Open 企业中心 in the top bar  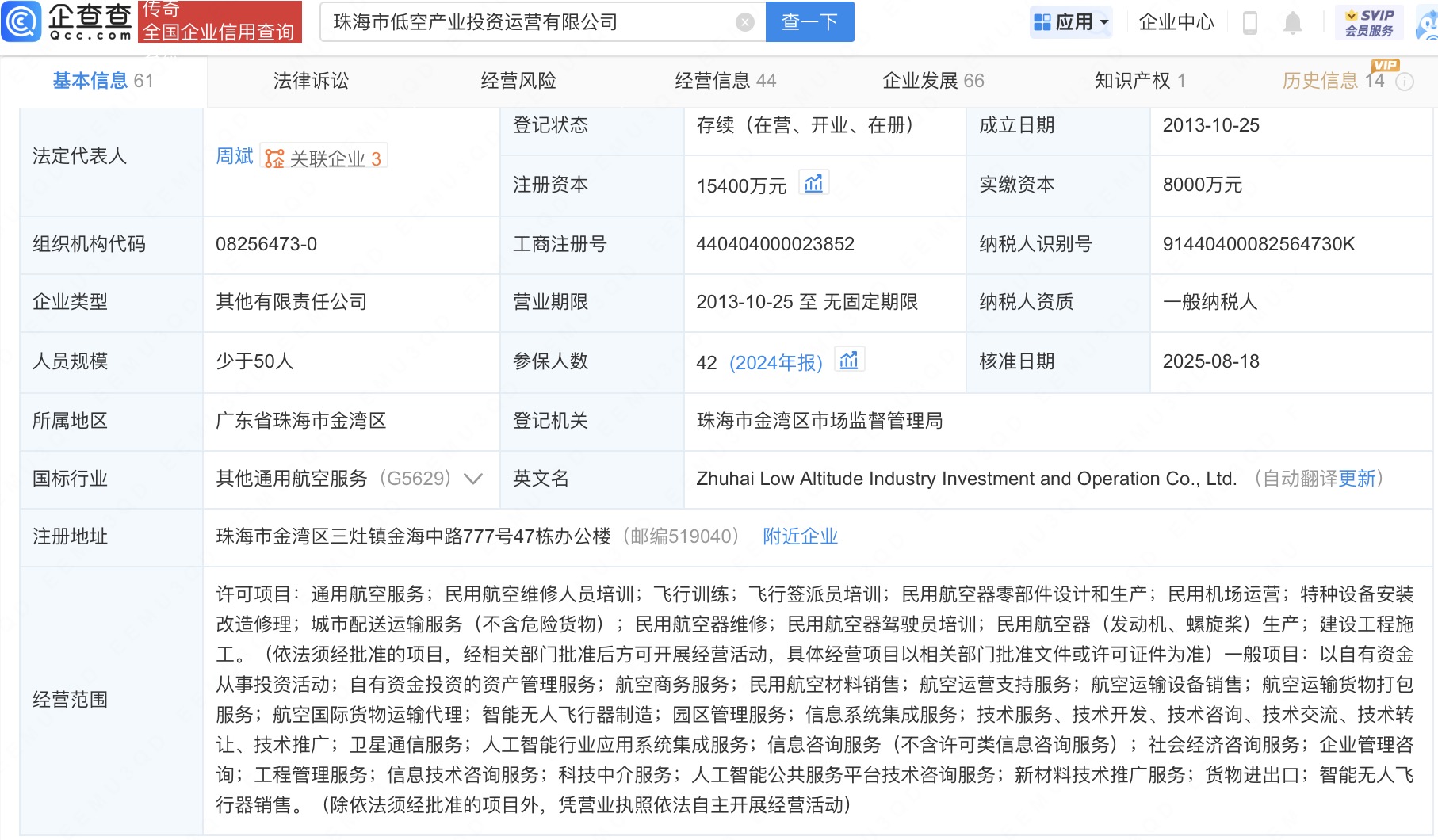pos(1176,22)
